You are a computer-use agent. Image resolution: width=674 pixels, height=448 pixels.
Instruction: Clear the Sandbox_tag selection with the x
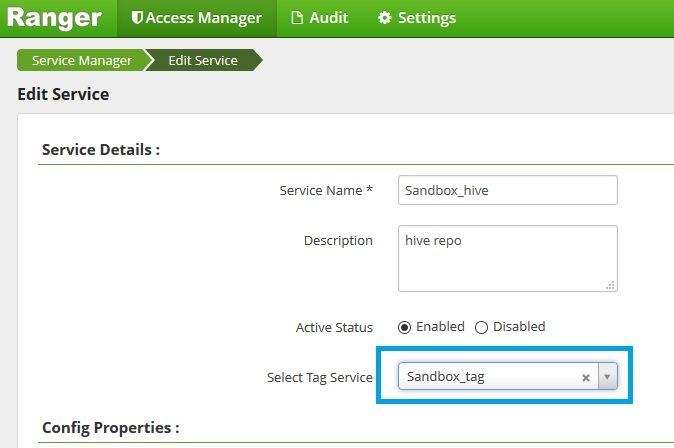pos(585,377)
